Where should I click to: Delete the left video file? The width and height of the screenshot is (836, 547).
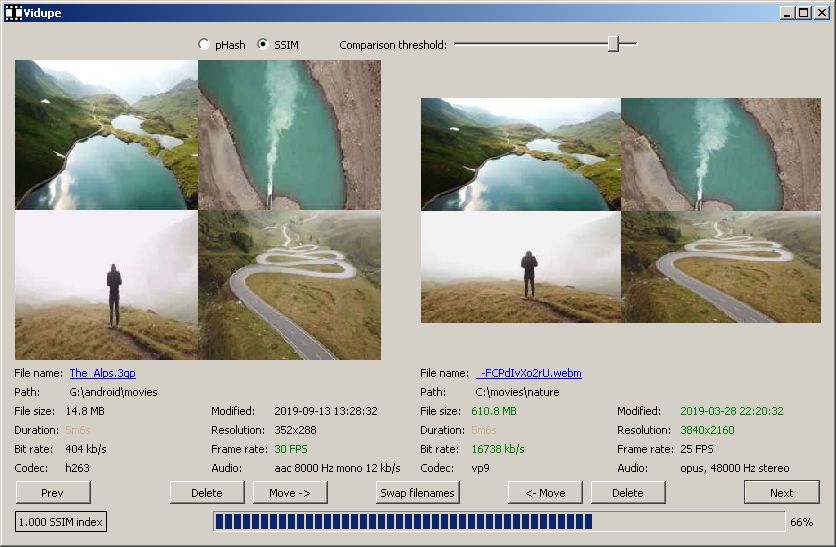pos(207,492)
